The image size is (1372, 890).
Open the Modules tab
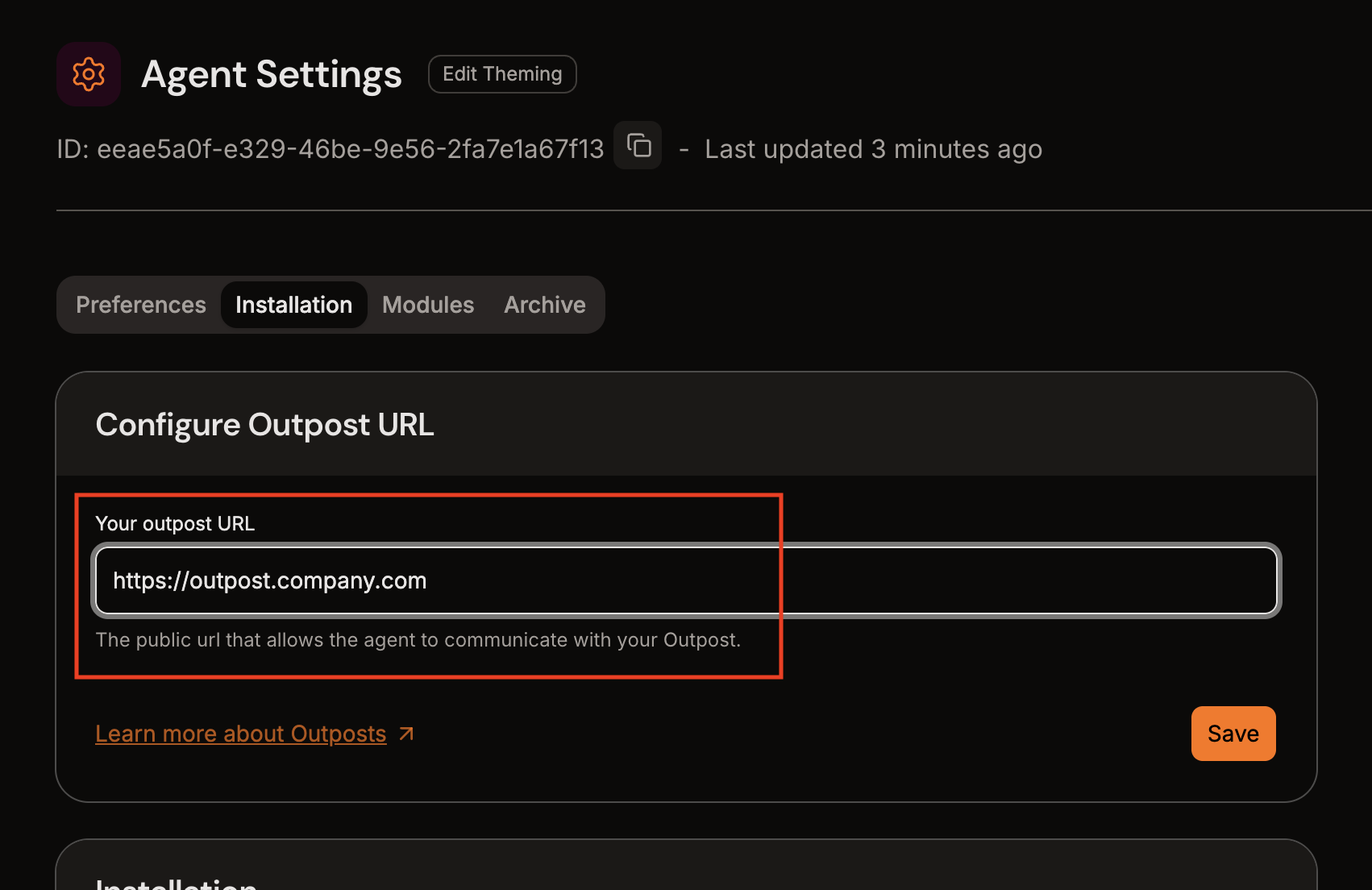[x=428, y=305]
